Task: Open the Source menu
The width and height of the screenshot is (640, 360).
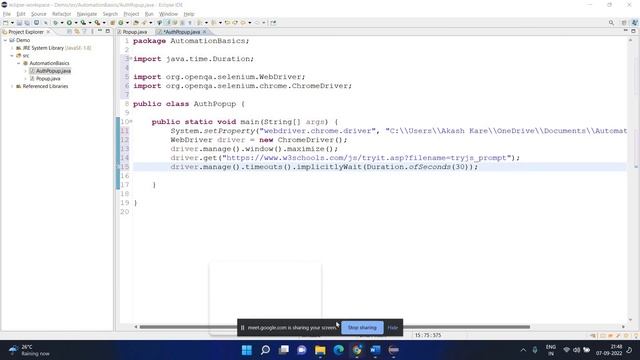Action: pos(39,14)
